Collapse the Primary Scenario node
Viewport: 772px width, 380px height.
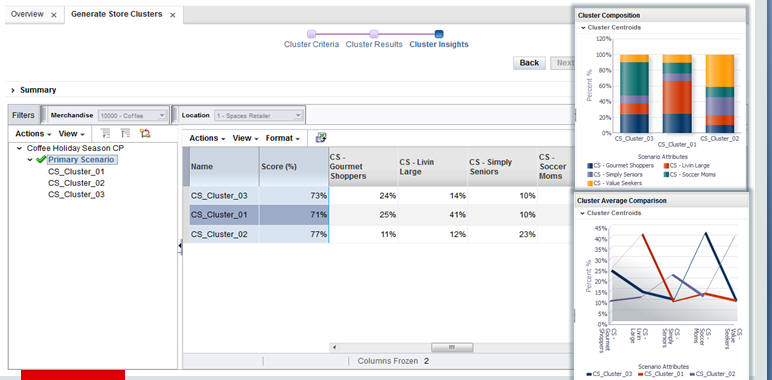click(x=31, y=160)
